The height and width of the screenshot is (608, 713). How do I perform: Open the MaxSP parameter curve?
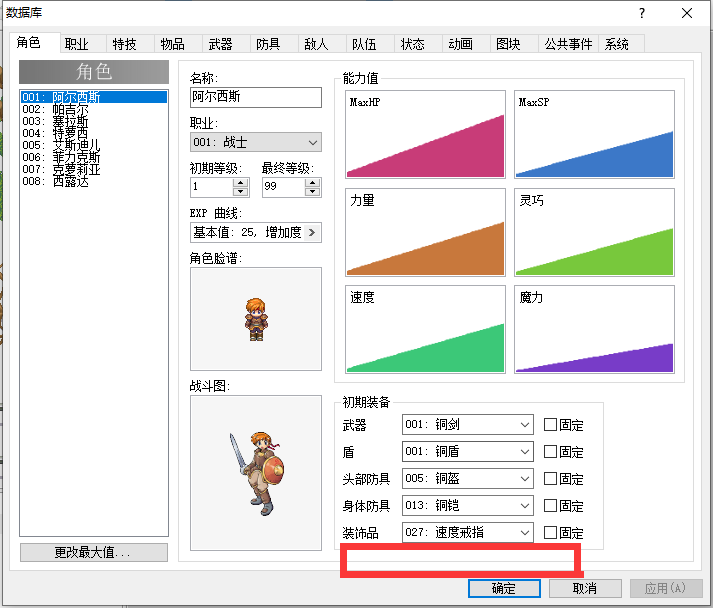594,134
